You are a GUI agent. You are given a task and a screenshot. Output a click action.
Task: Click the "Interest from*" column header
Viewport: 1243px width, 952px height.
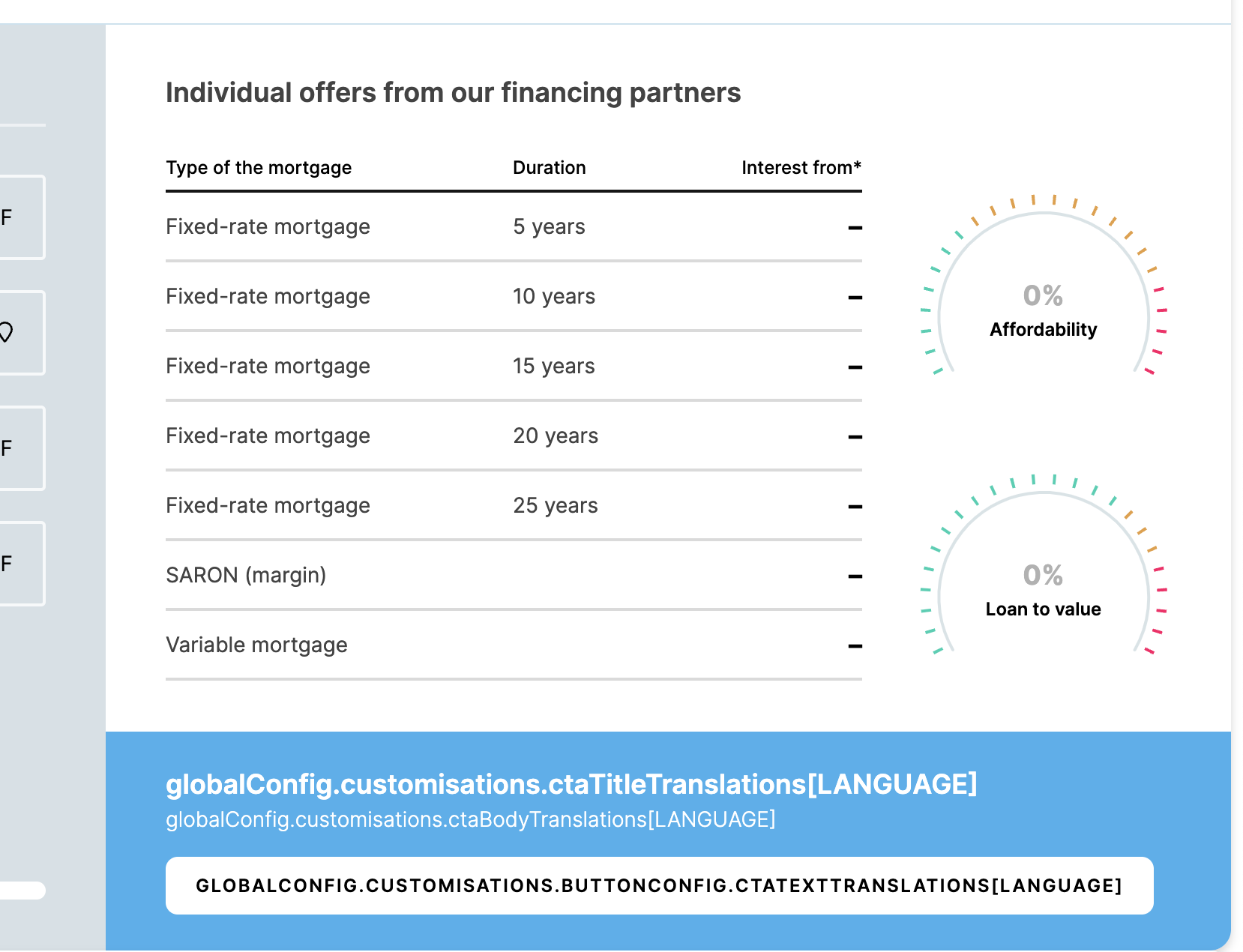click(801, 168)
